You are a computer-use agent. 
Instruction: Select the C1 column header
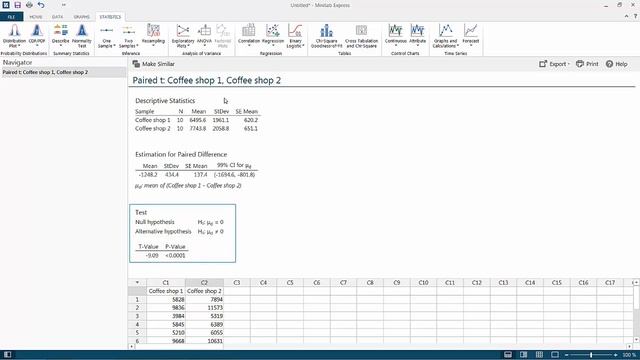pos(166,282)
